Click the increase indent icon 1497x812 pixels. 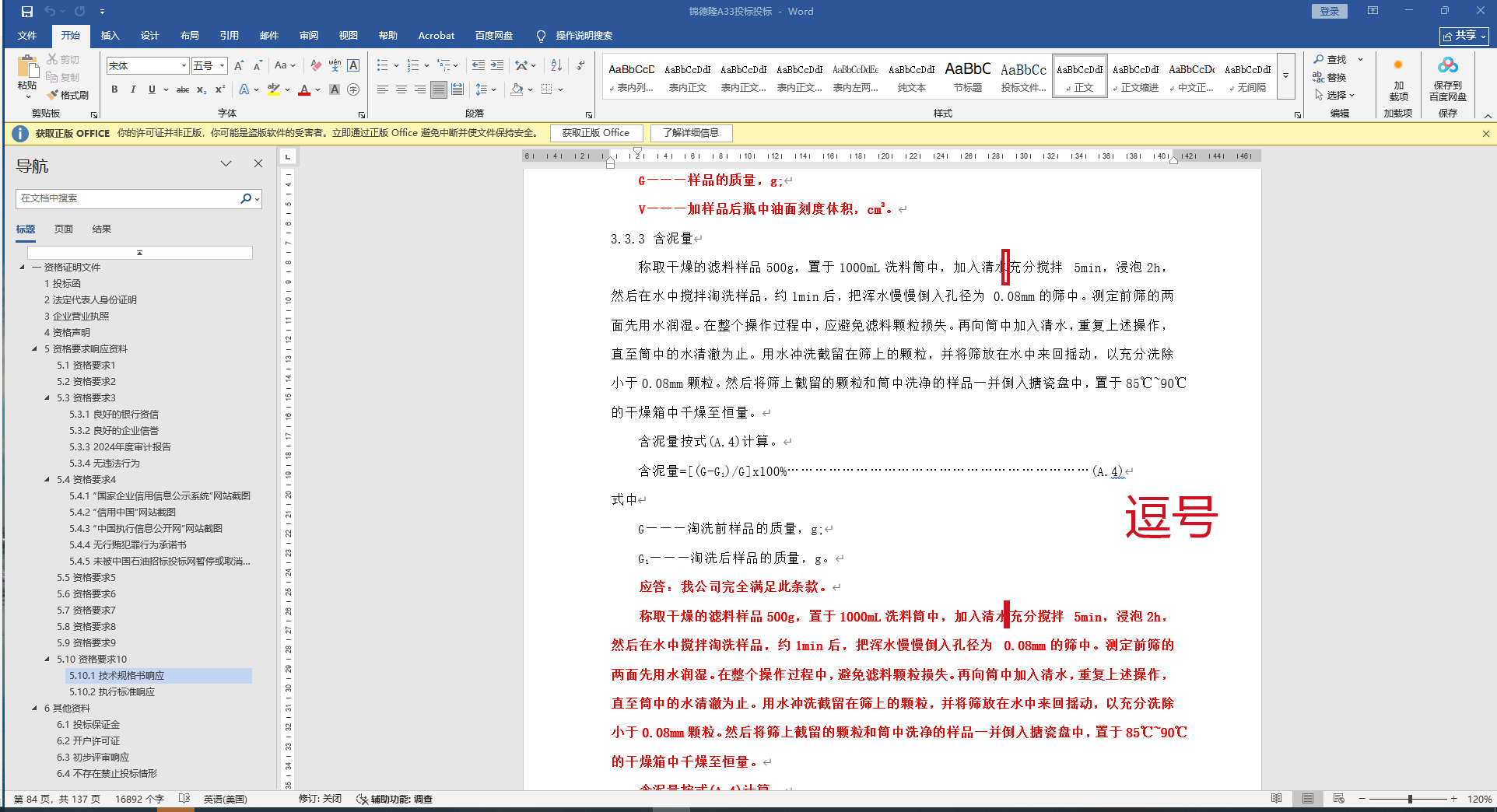[497, 65]
